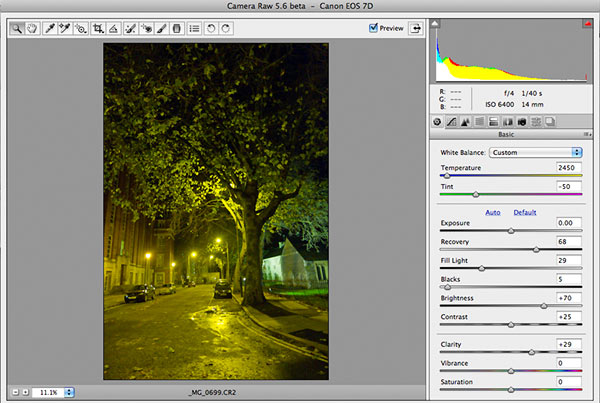Switch to the Detail tab

click(x=465, y=122)
